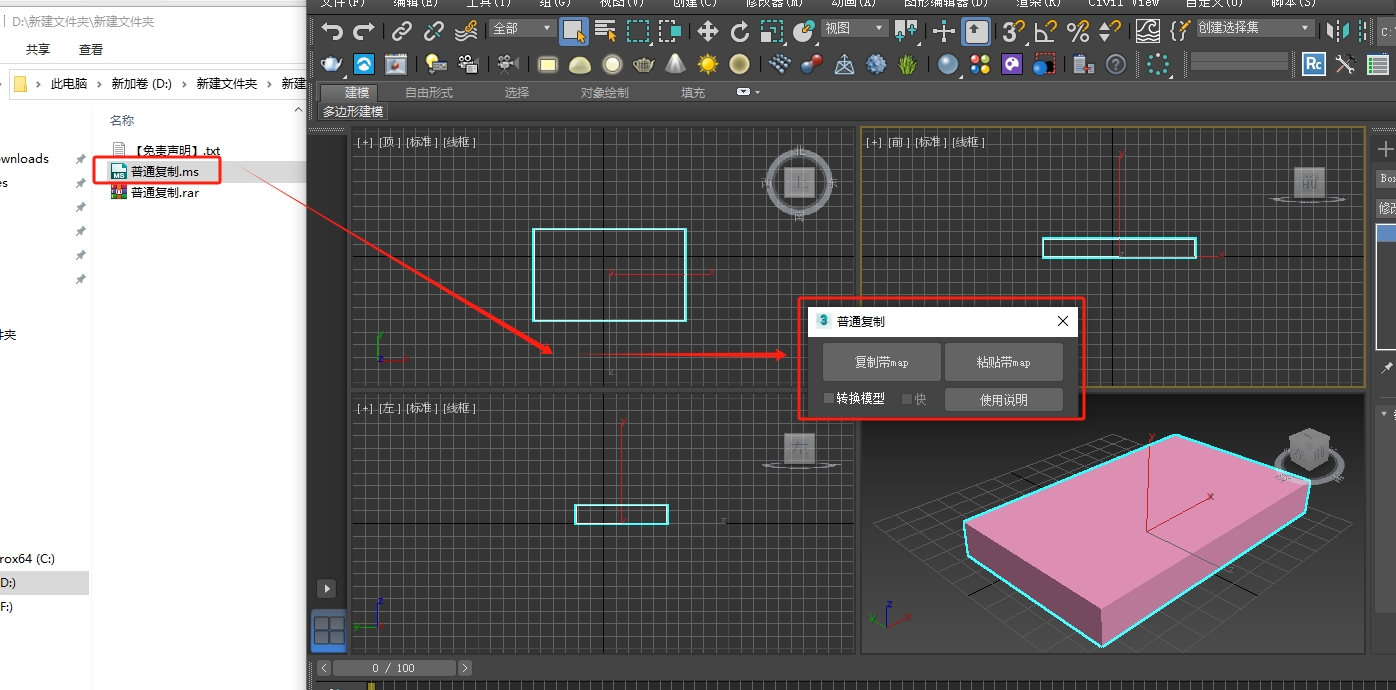Open the Rendered Frame Window icon

pyautogui.click(x=396, y=65)
